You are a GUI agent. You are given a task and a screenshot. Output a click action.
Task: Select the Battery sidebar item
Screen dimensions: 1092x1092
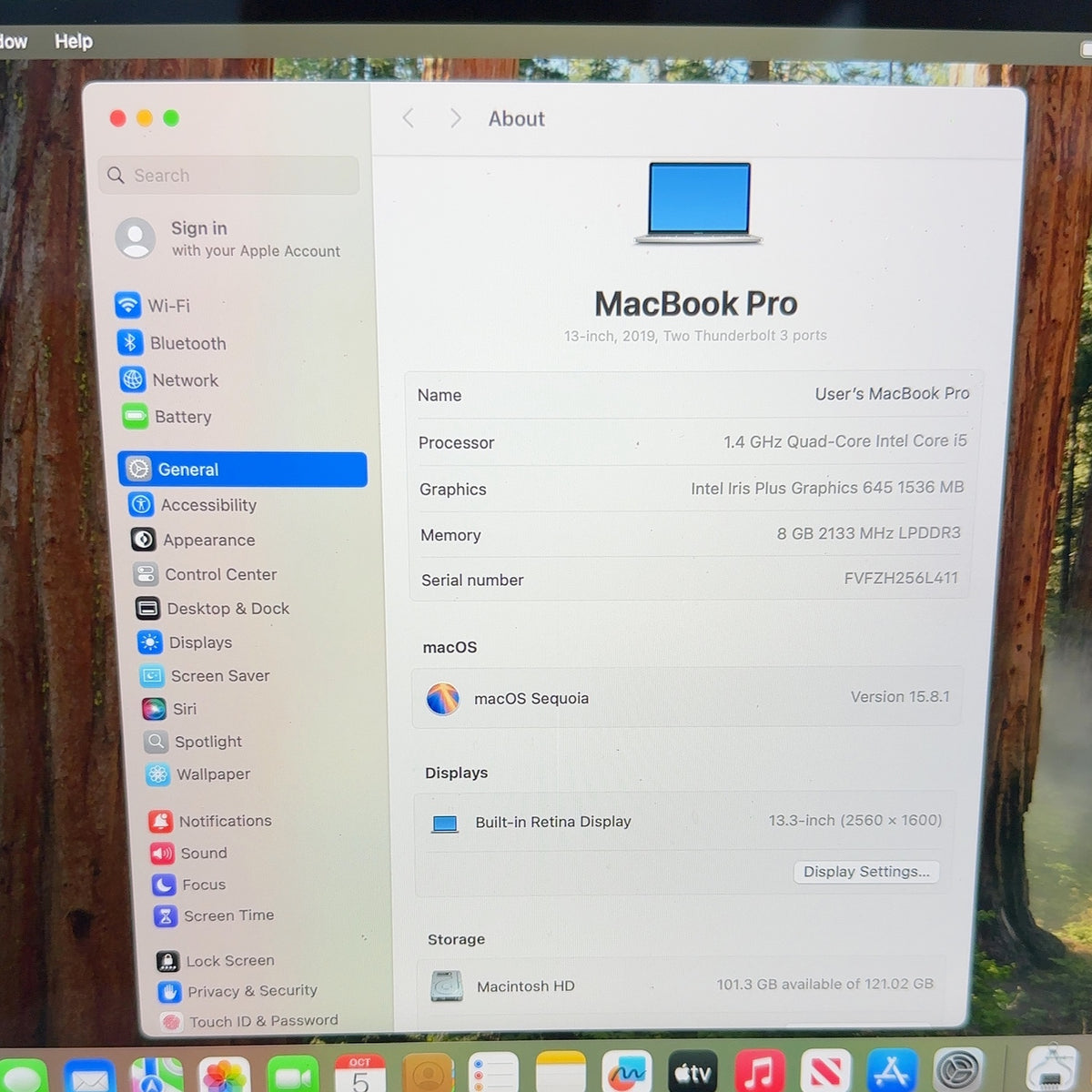[167, 417]
